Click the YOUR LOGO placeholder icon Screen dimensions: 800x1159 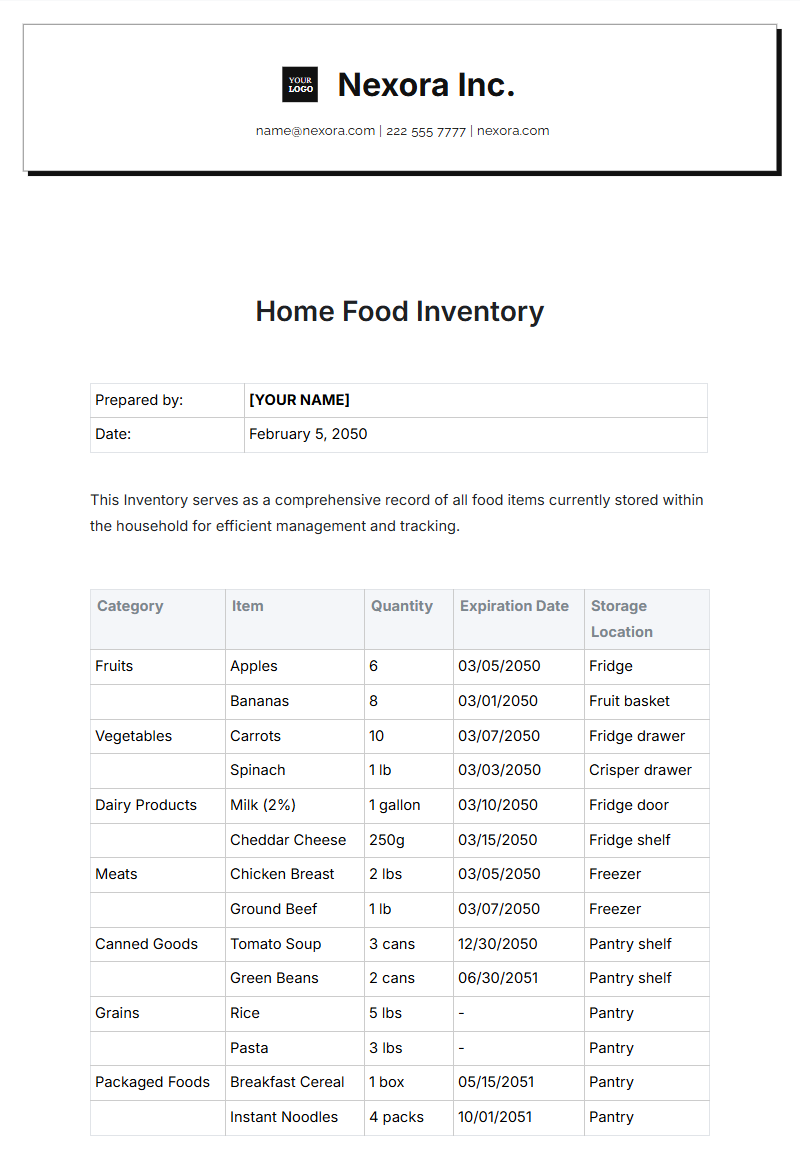[300, 85]
